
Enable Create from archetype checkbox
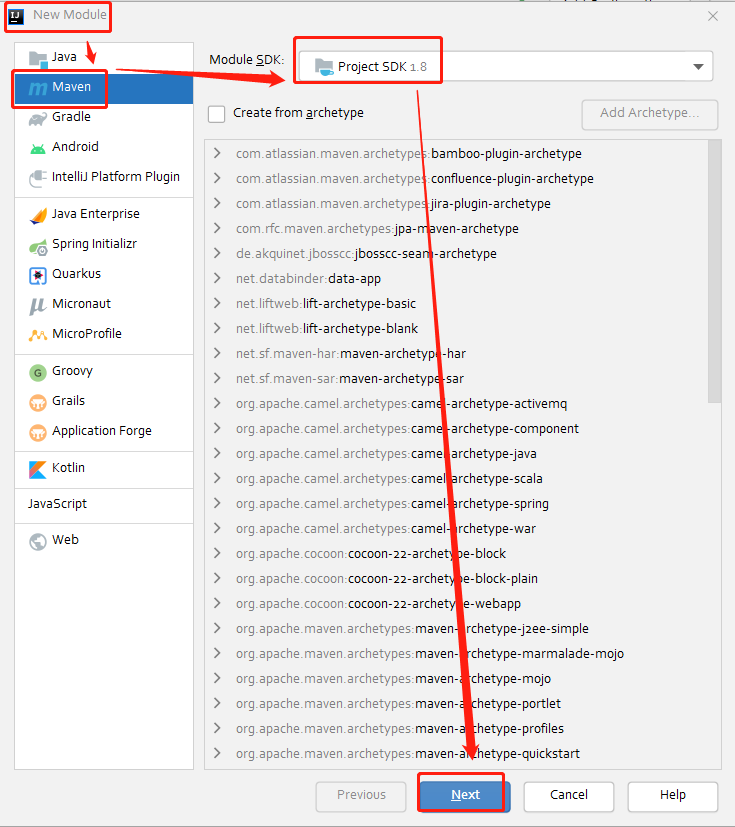pyautogui.click(x=216, y=114)
